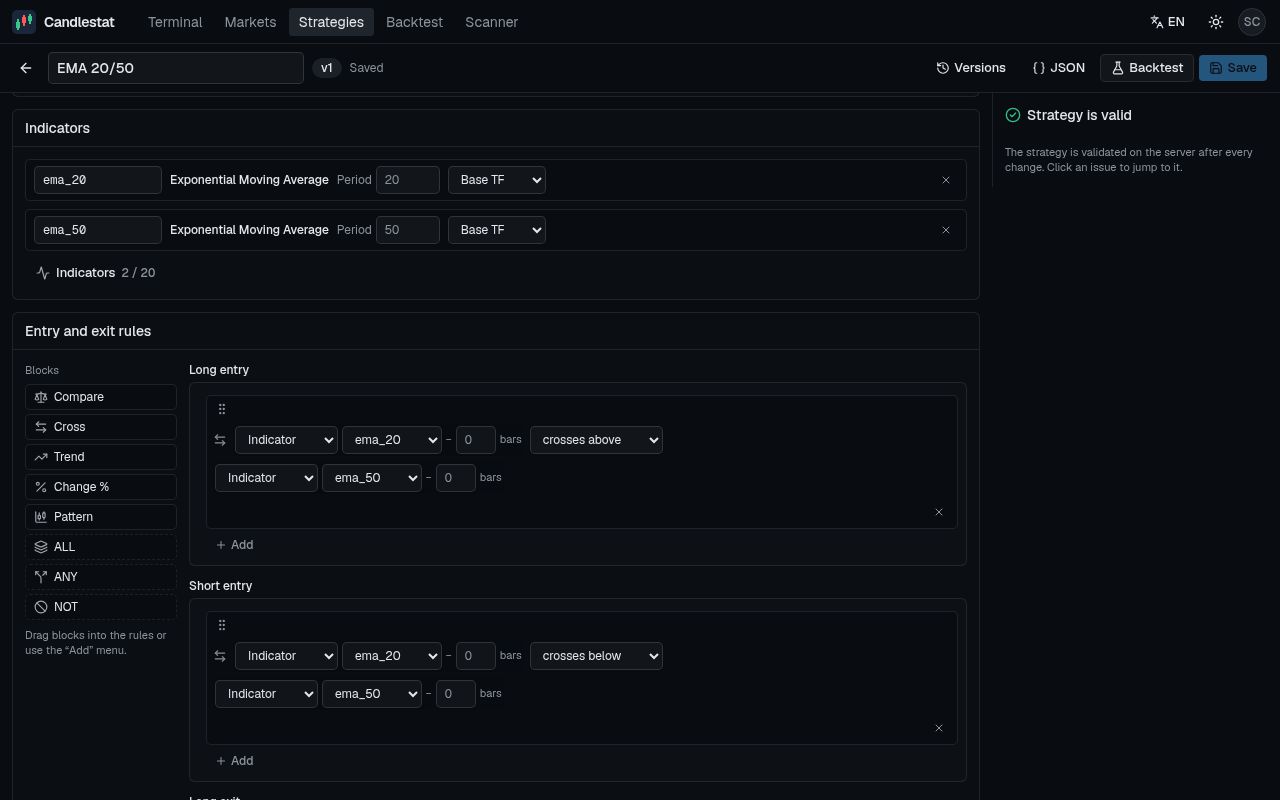The image size is (1280, 800).
Task: Open the Markets tab
Action: coord(250,22)
